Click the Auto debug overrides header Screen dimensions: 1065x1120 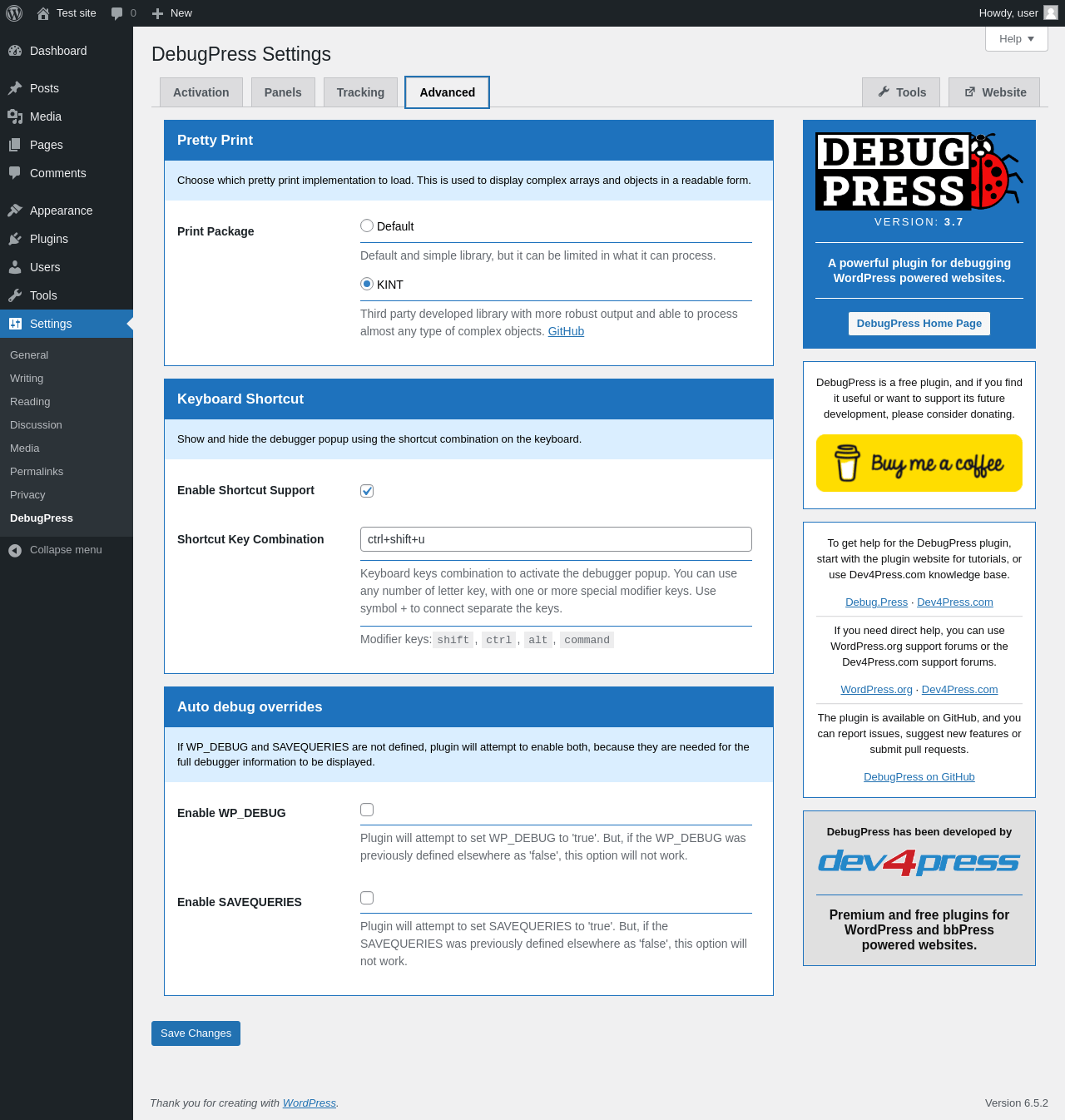point(468,707)
